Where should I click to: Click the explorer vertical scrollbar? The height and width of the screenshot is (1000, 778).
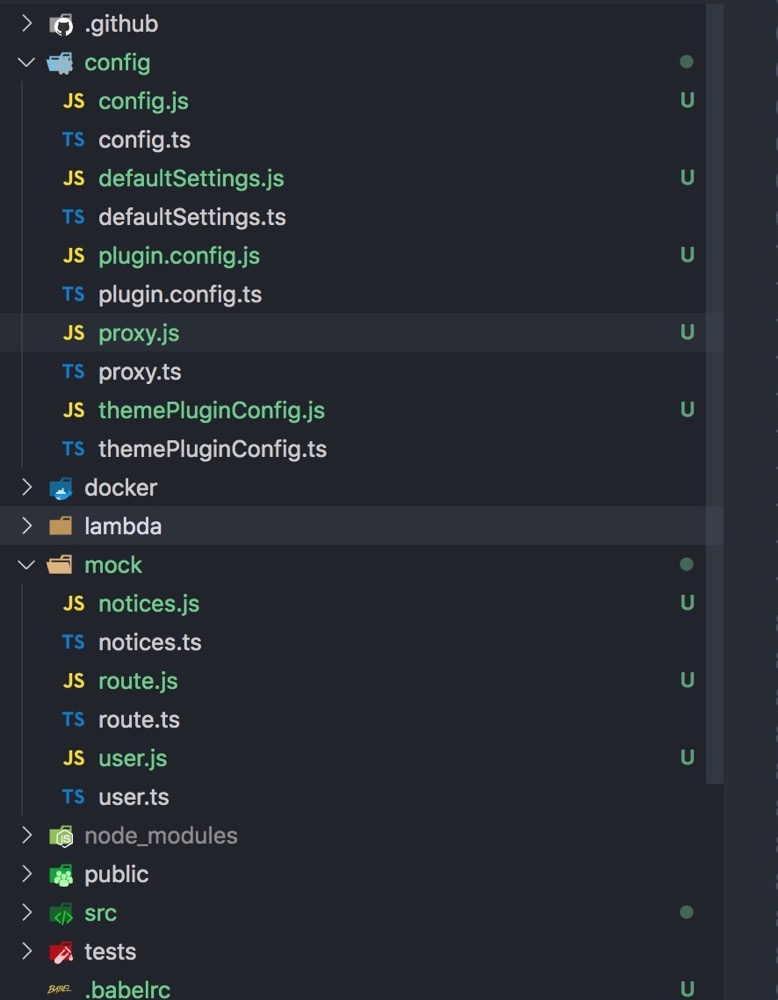click(x=714, y=392)
